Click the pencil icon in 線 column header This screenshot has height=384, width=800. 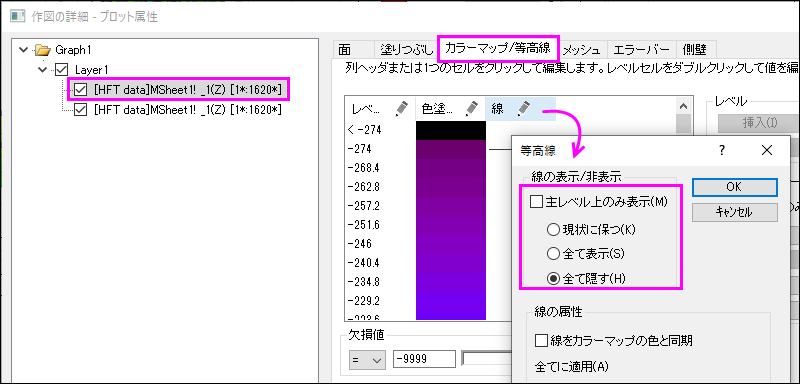(x=524, y=108)
